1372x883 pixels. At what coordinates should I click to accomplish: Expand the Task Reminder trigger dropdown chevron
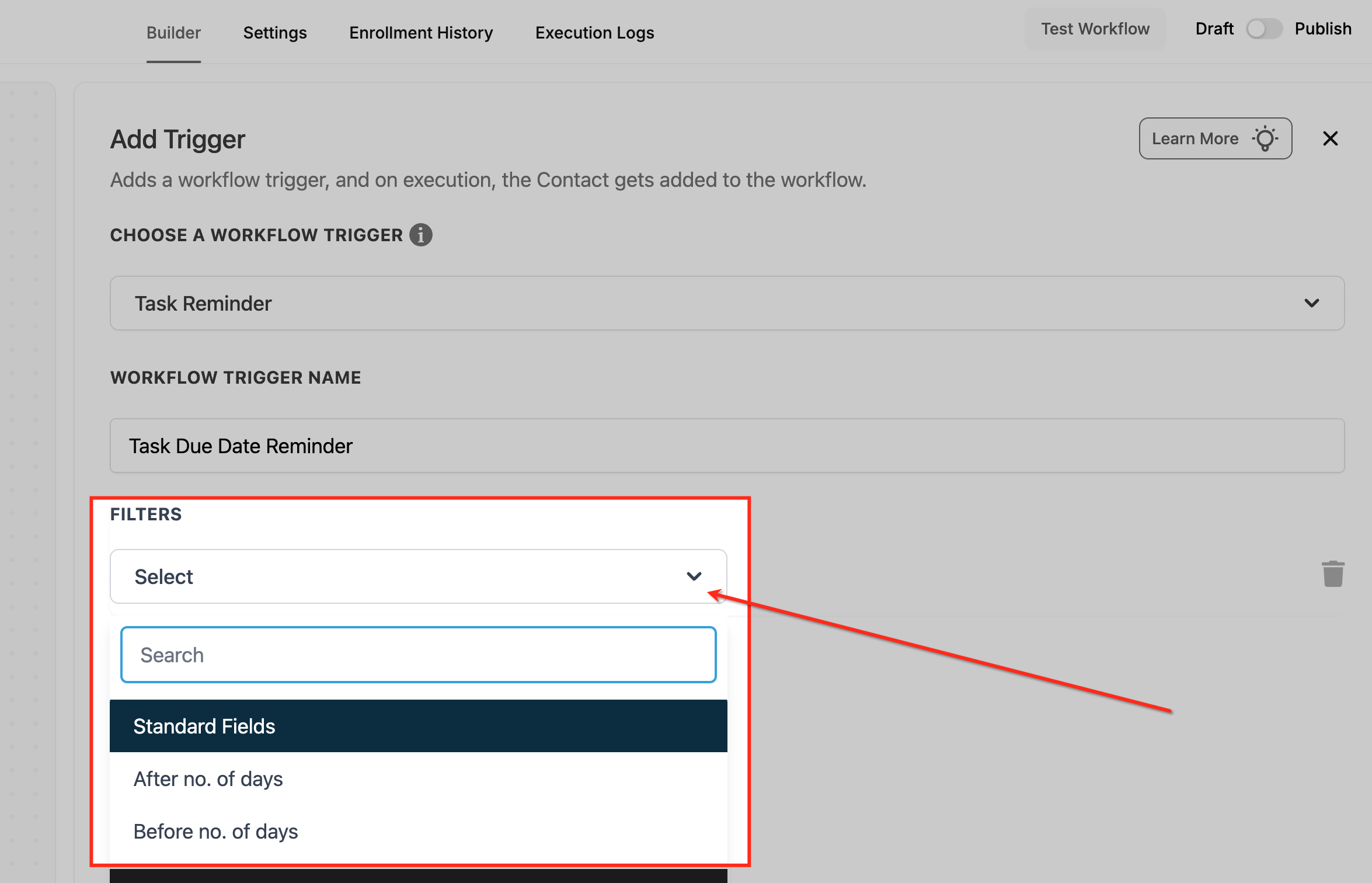tap(1311, 303)
